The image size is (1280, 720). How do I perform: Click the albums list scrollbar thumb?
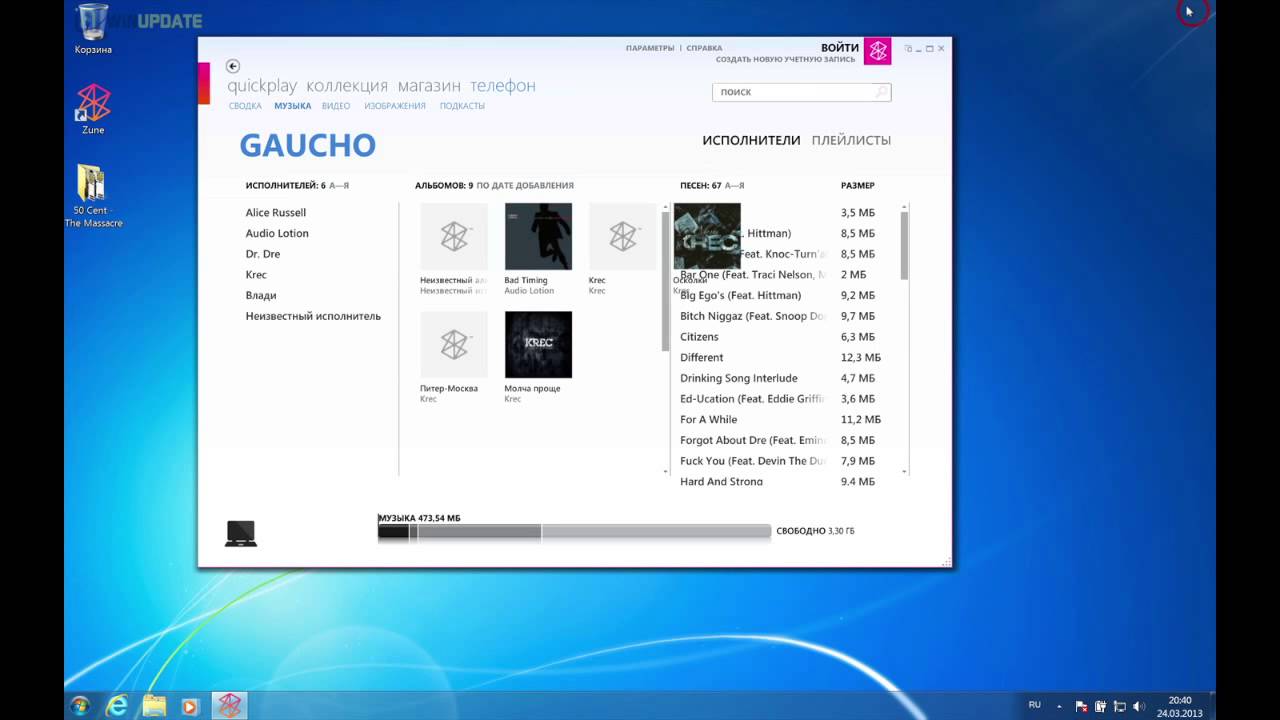666,282
